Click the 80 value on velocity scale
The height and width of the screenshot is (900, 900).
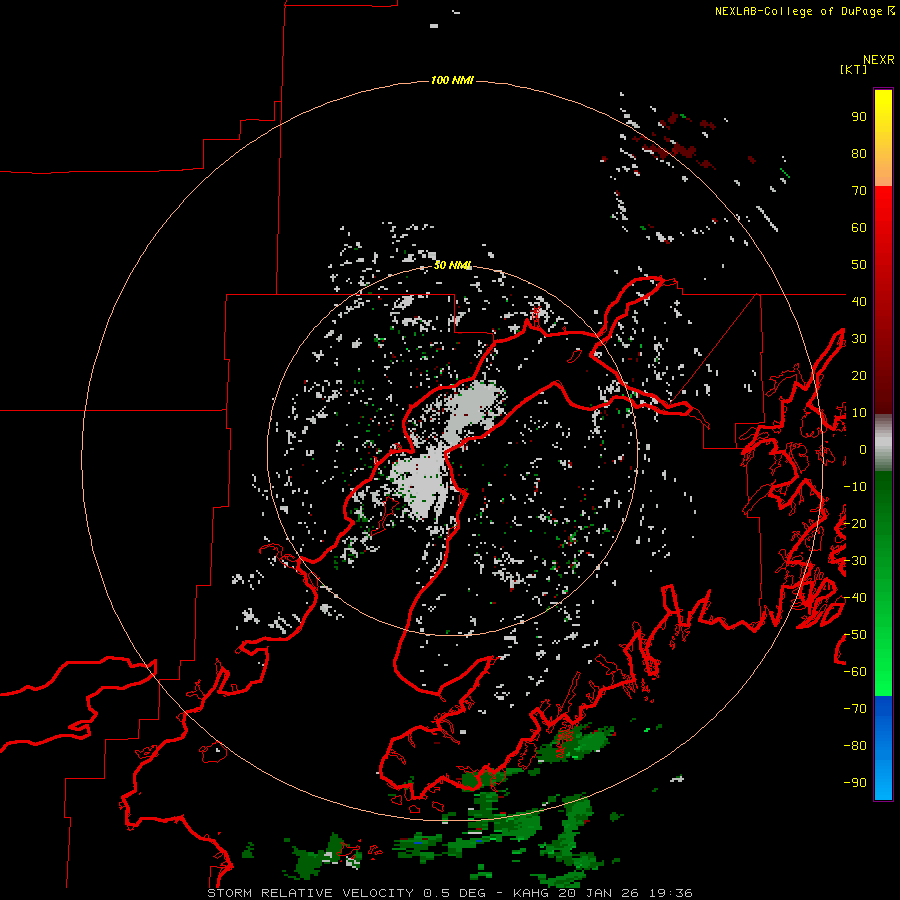(859, 153)
